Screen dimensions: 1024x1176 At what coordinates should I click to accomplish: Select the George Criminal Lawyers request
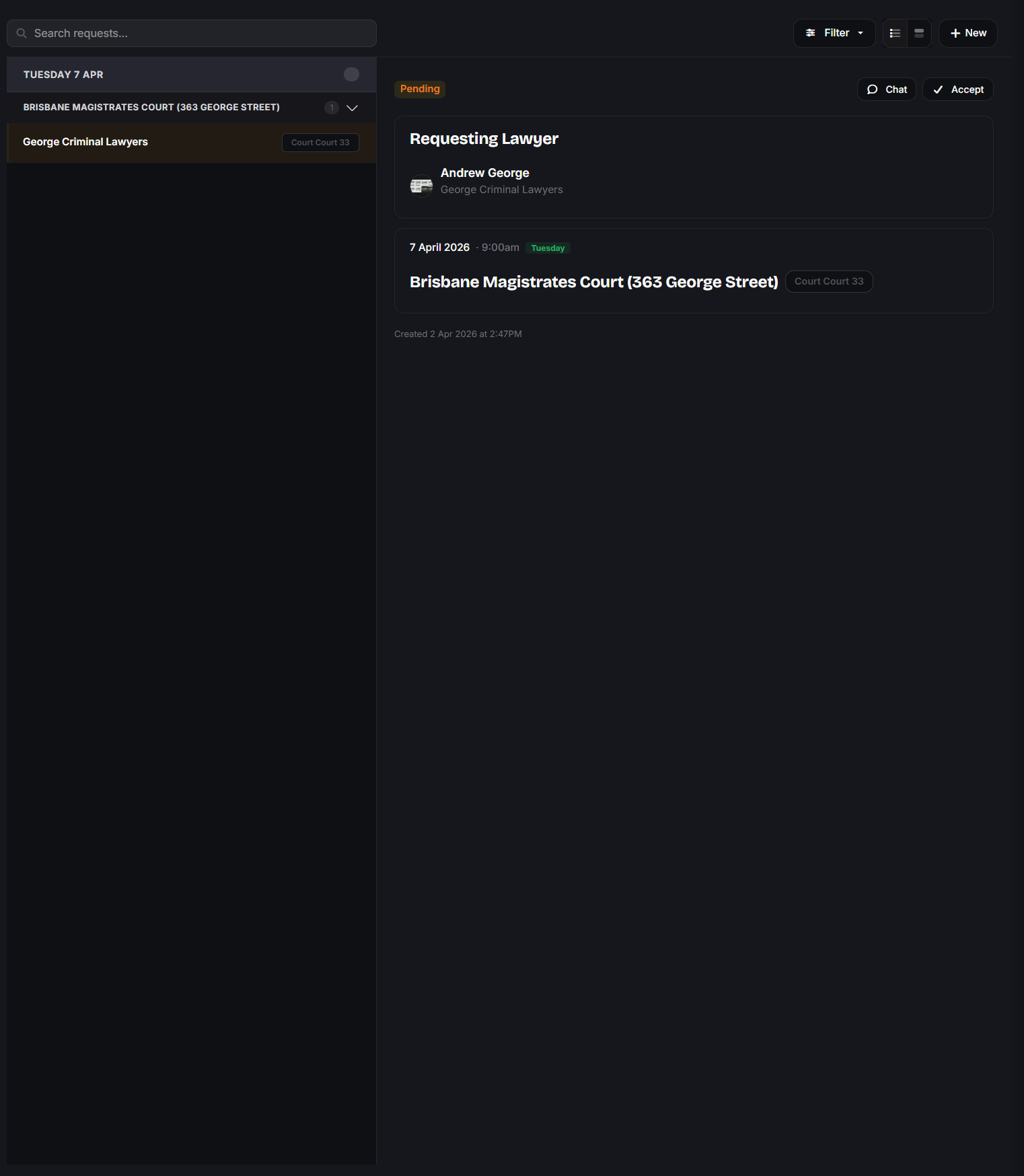tap(85, 142)
